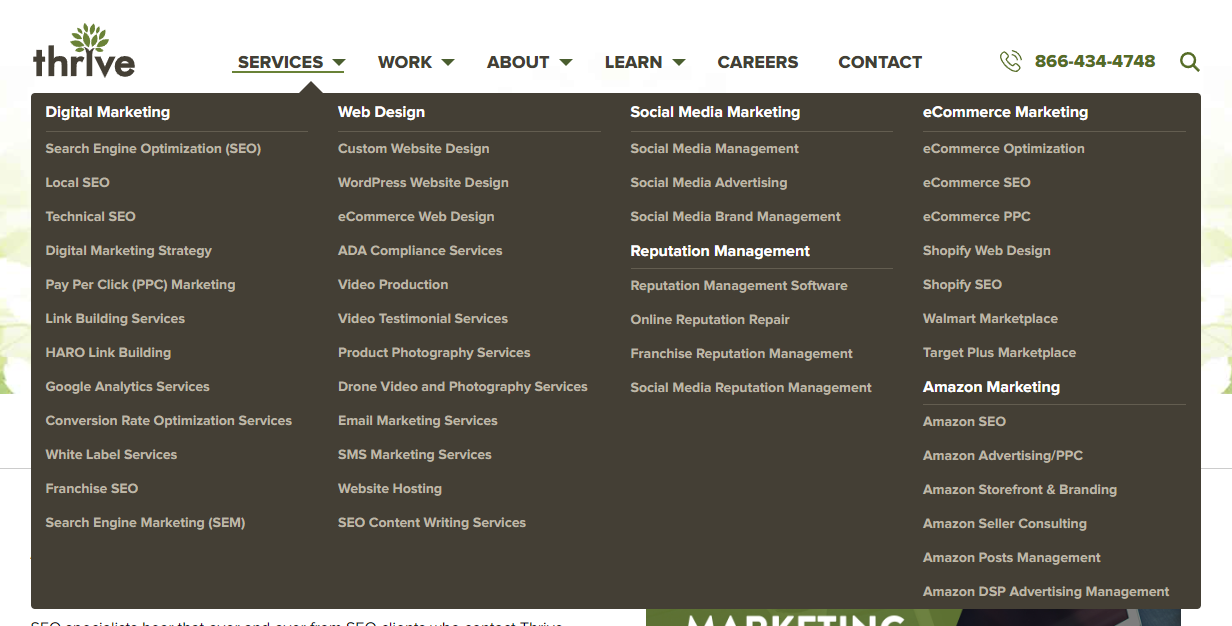This screenshot has width=1232, height=626.
Task: Select Amazon DSP Advertising Management
Action: click(x=1046, y=592)
